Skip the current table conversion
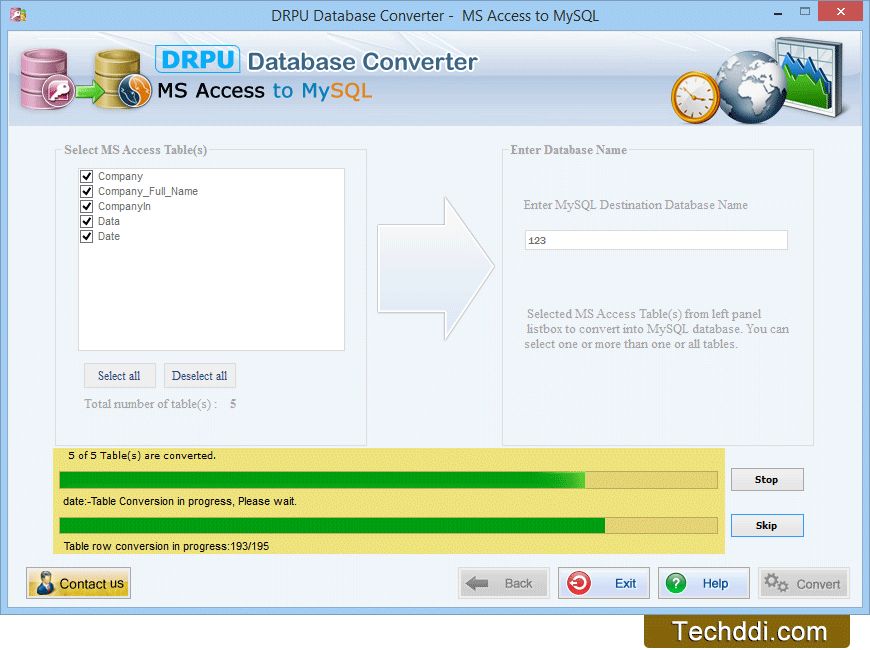Image resolution: width=870 pixels, height=650 pixels. pos(766,526)
